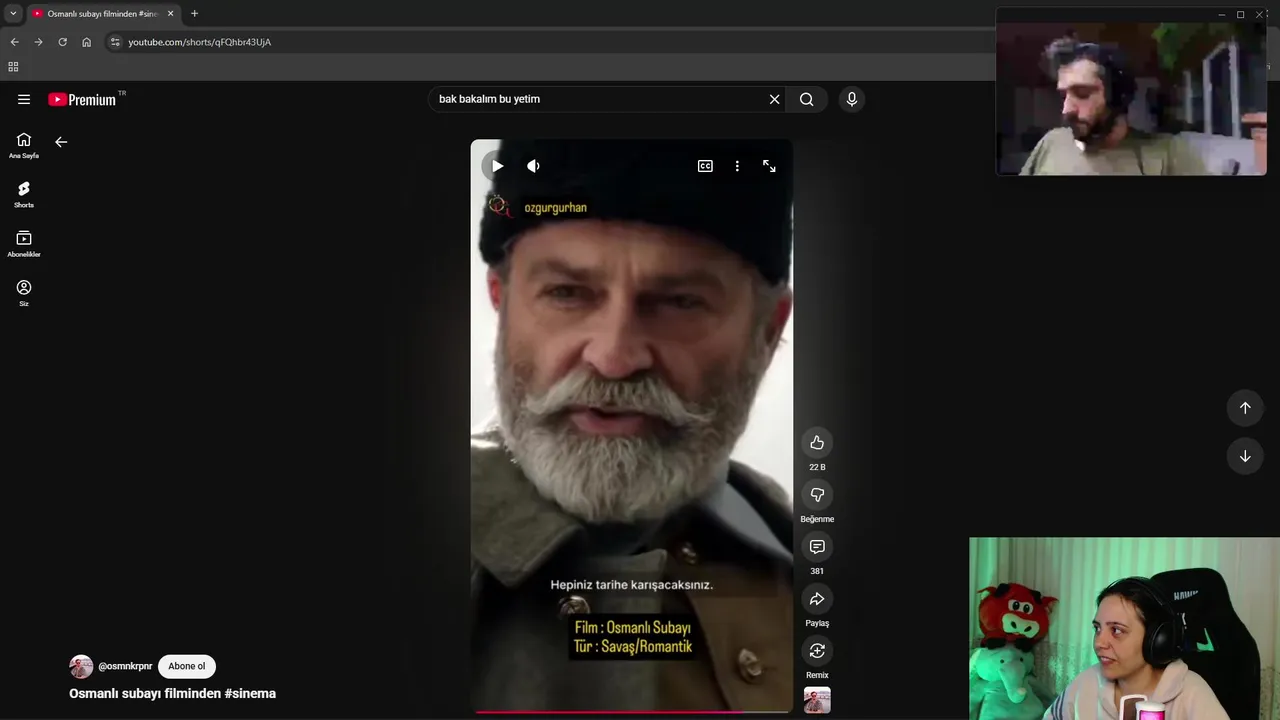This screenshot has width=1280, height=720.
Task: Open Shorts in the sidebar
Action: pos(24,194)
